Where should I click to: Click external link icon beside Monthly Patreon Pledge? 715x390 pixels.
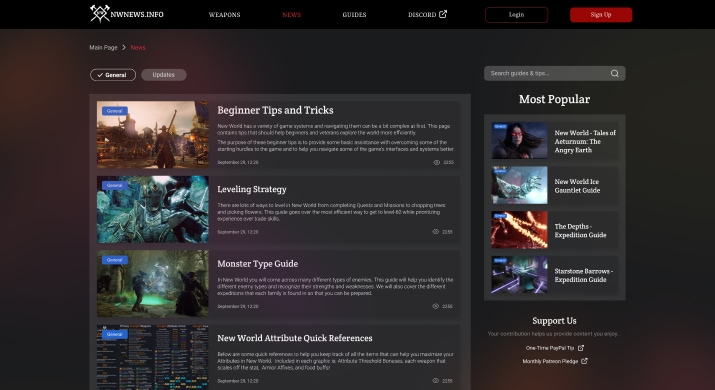584,361
